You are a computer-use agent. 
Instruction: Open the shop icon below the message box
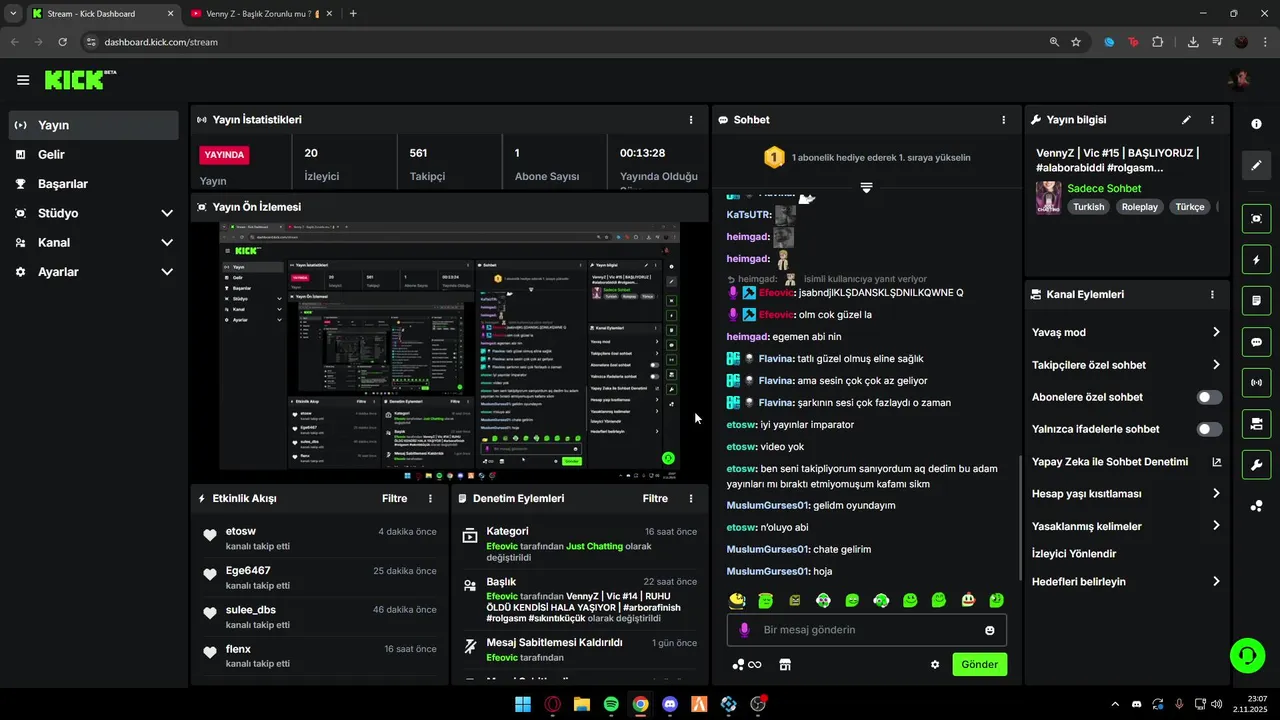pyautogui.click(x=785, y=664)
